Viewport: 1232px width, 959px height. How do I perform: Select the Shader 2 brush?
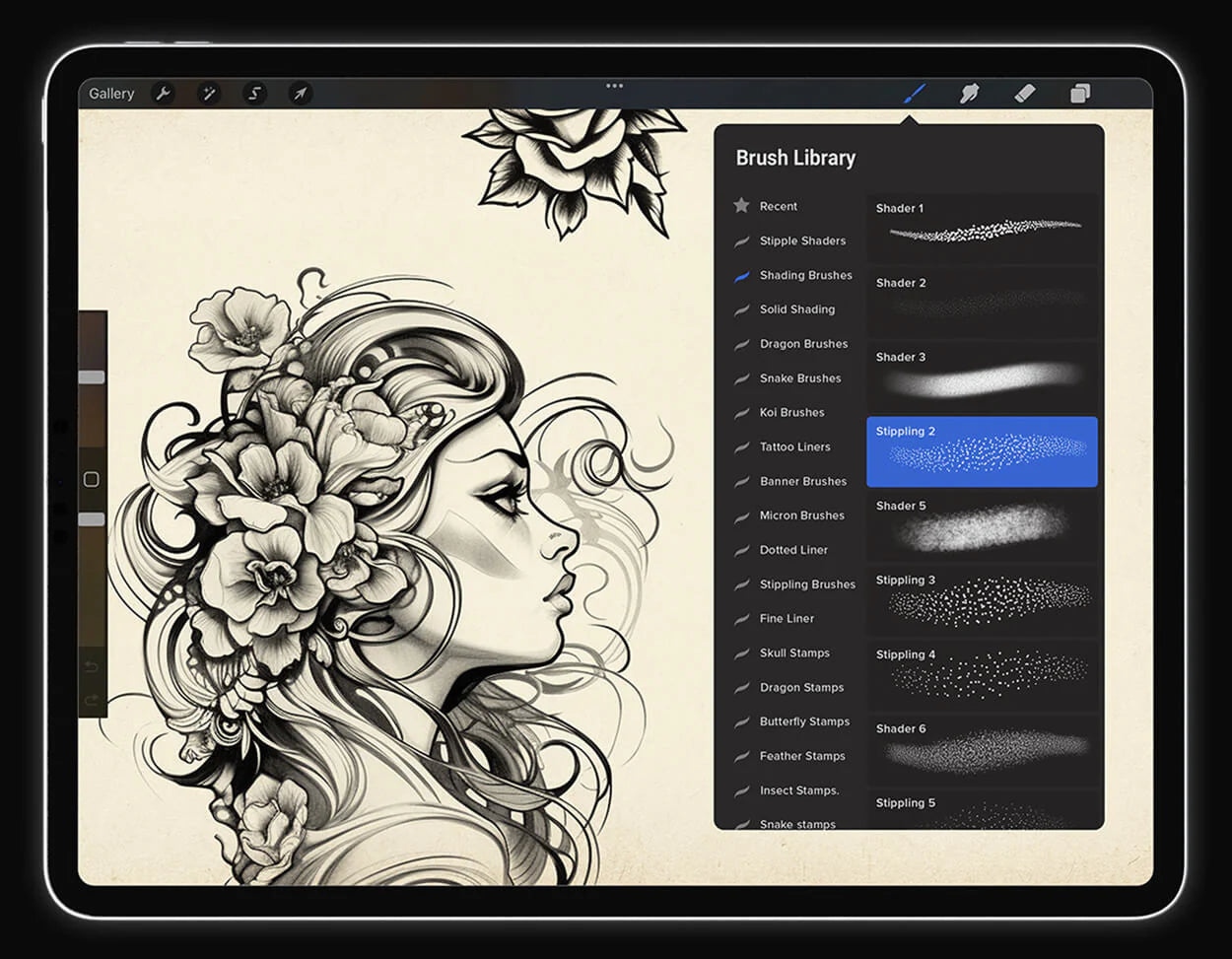click(x=982, y=303)
